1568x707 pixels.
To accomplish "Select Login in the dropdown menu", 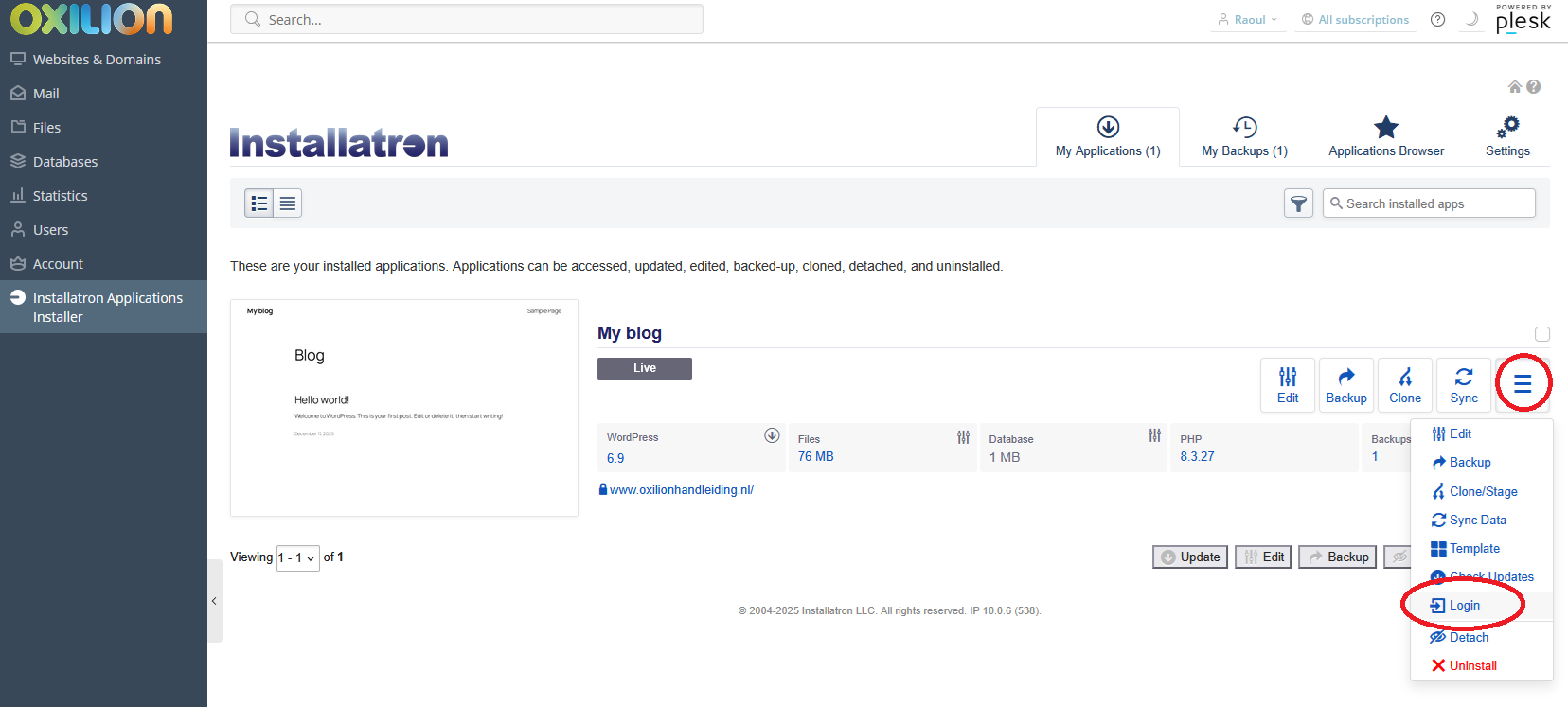I will pos(1482,606).
